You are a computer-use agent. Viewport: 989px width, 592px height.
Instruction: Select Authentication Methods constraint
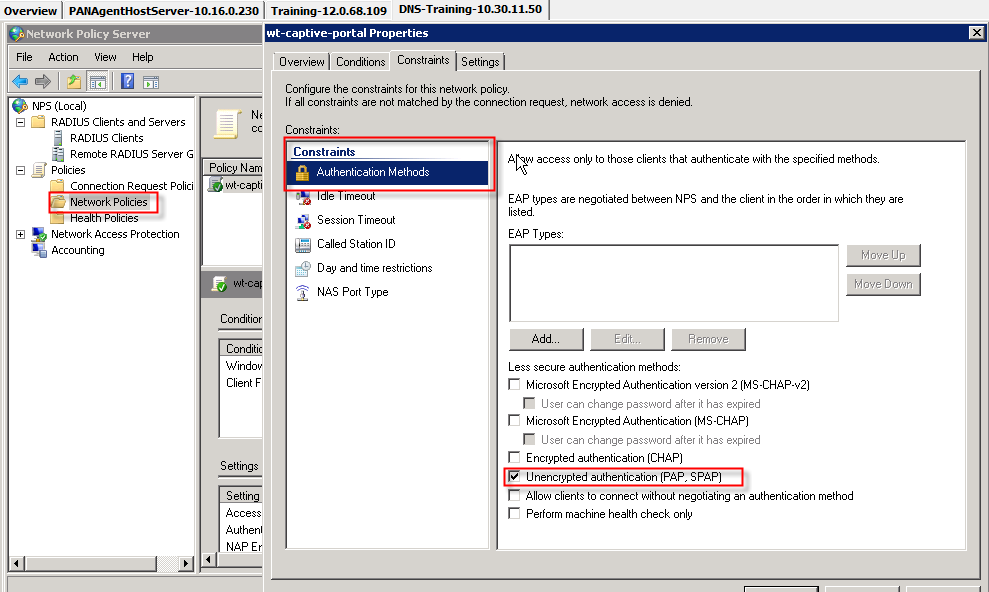point(388,172)
